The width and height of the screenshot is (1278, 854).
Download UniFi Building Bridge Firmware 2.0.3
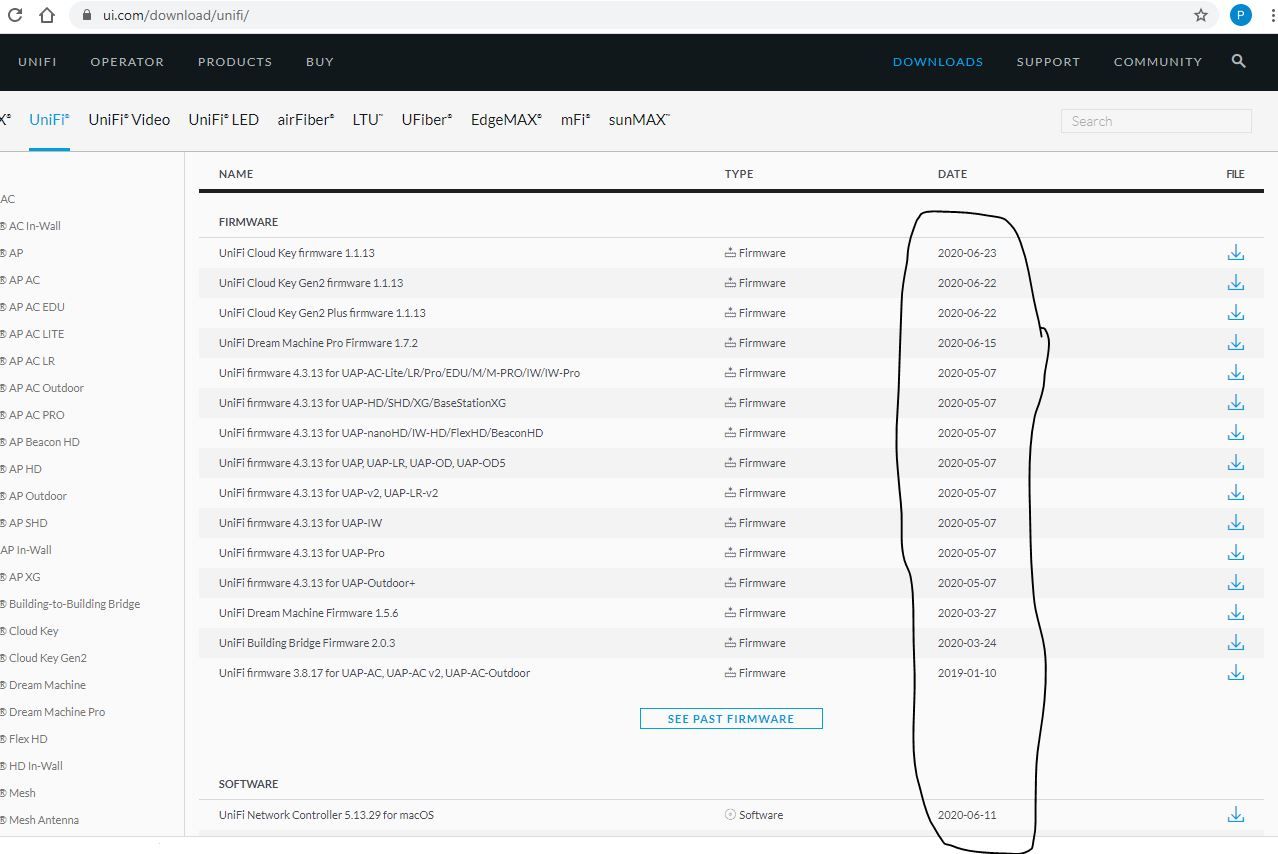pos(1235,643)
